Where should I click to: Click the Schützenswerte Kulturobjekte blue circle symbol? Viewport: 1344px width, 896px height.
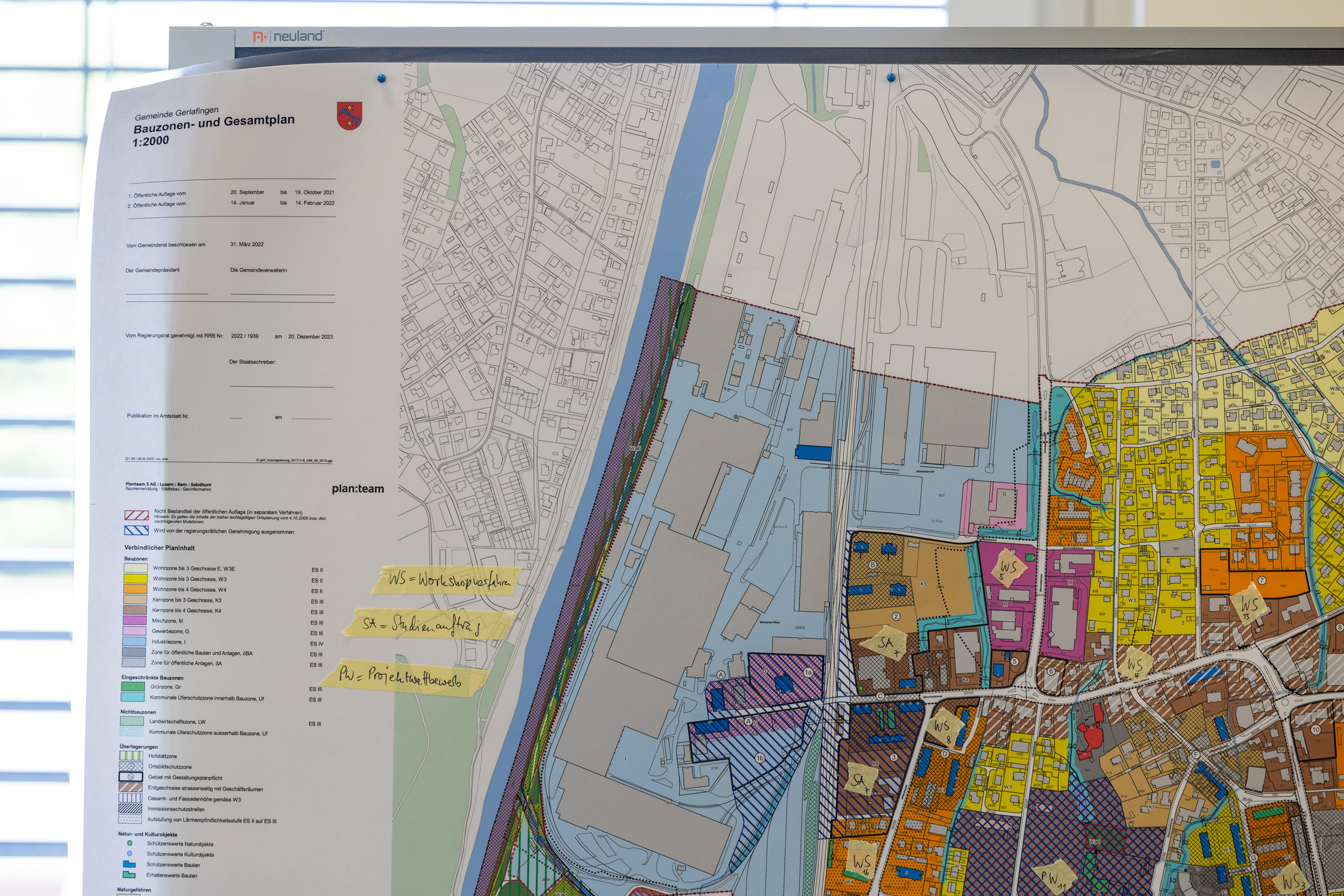[x=130, y=854]
